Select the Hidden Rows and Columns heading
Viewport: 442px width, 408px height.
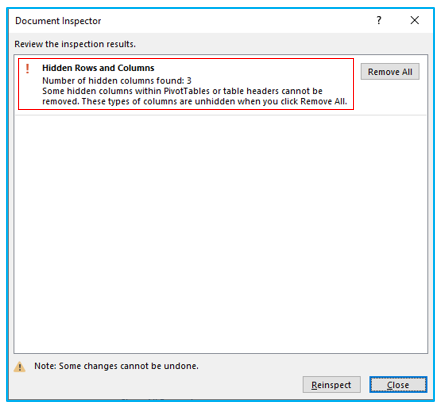pos(98,68)
